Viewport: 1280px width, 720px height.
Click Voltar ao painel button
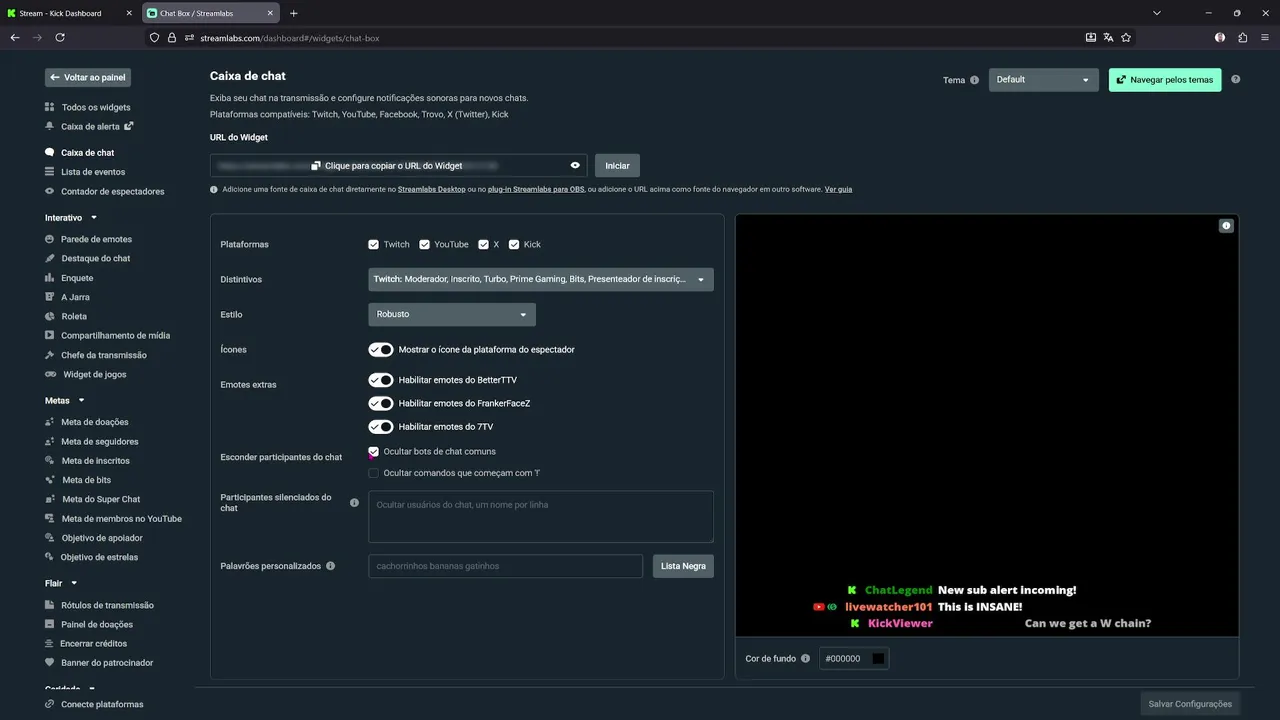(x=88, y=77)
